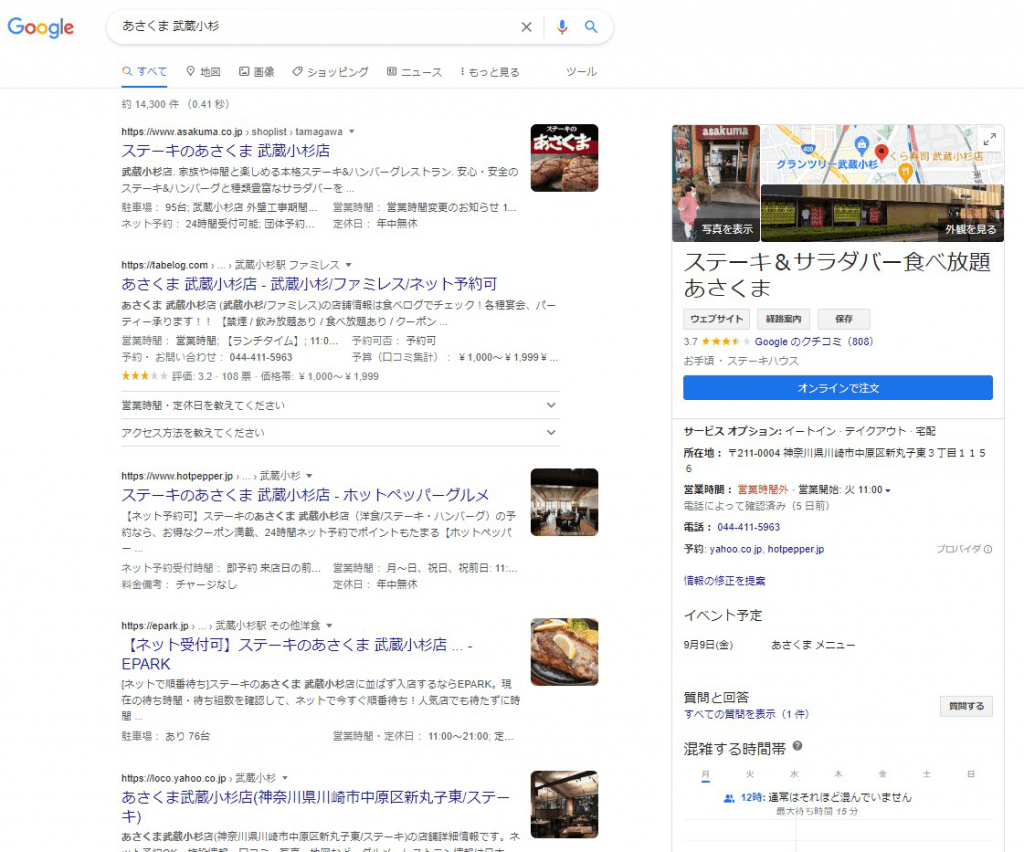Screen dimensions: 1024x852
Task: Click the magnifier search icon
Action: (591, 27)
